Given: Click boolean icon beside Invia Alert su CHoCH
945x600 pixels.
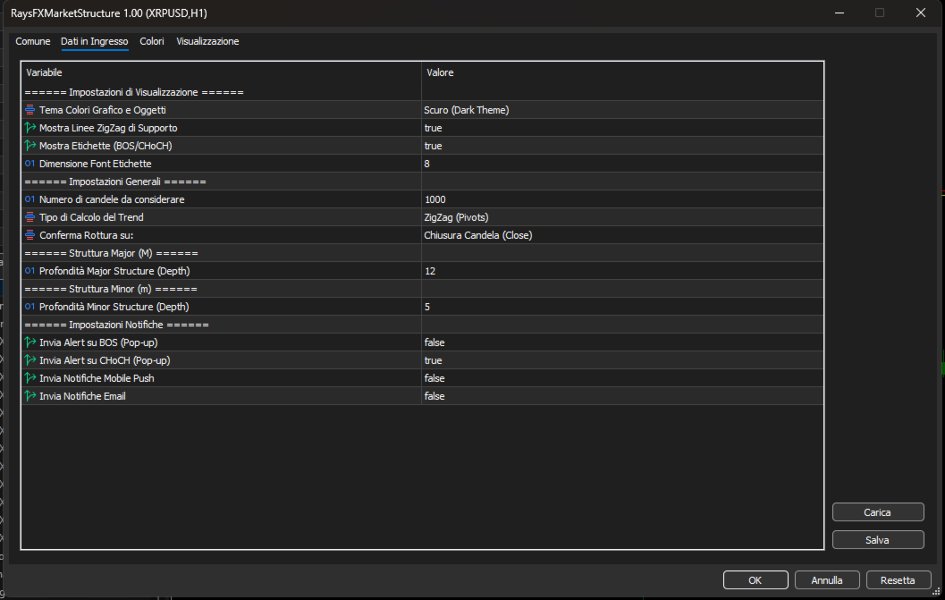Looking at the screenshot, I should (x=30, y=360).
